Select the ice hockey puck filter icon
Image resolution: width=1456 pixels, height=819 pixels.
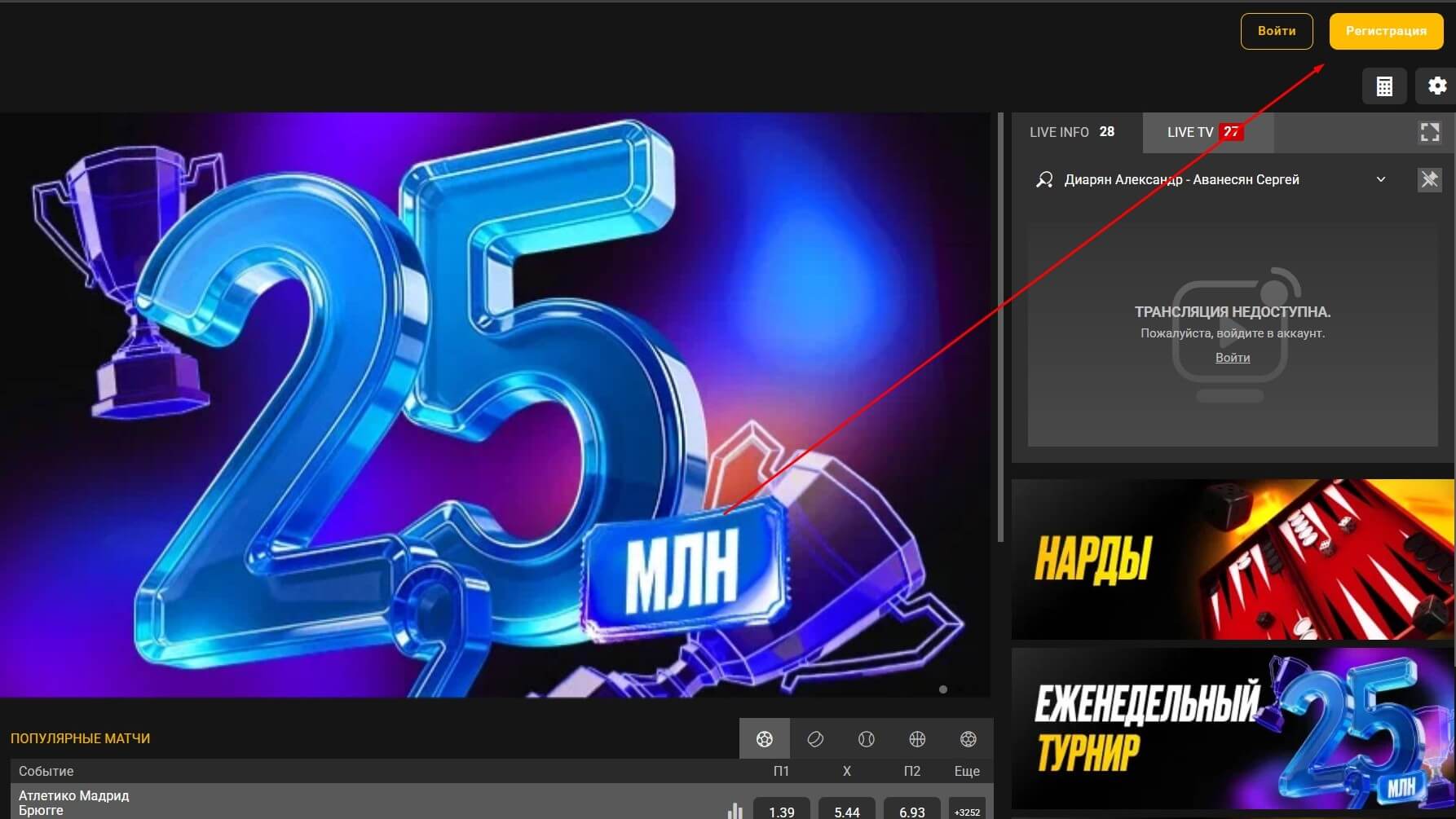pyautogui.click(x=815, y=739)
